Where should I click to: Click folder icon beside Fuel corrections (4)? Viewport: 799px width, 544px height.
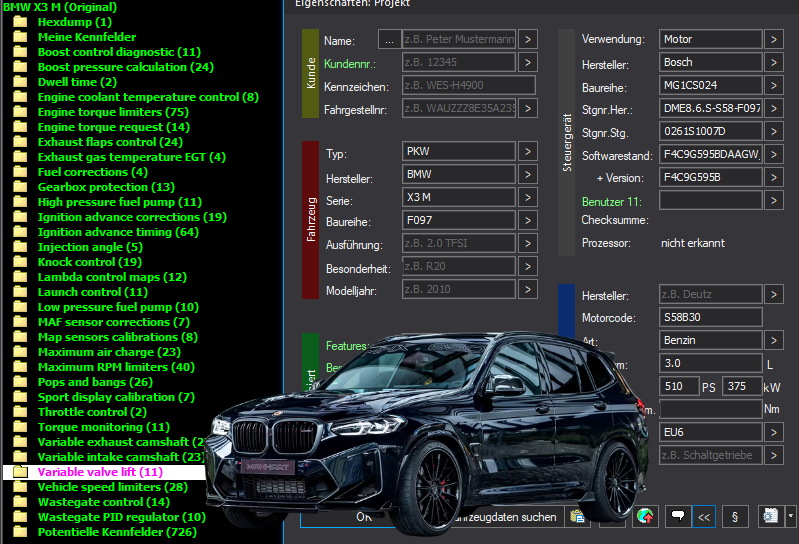20,172
